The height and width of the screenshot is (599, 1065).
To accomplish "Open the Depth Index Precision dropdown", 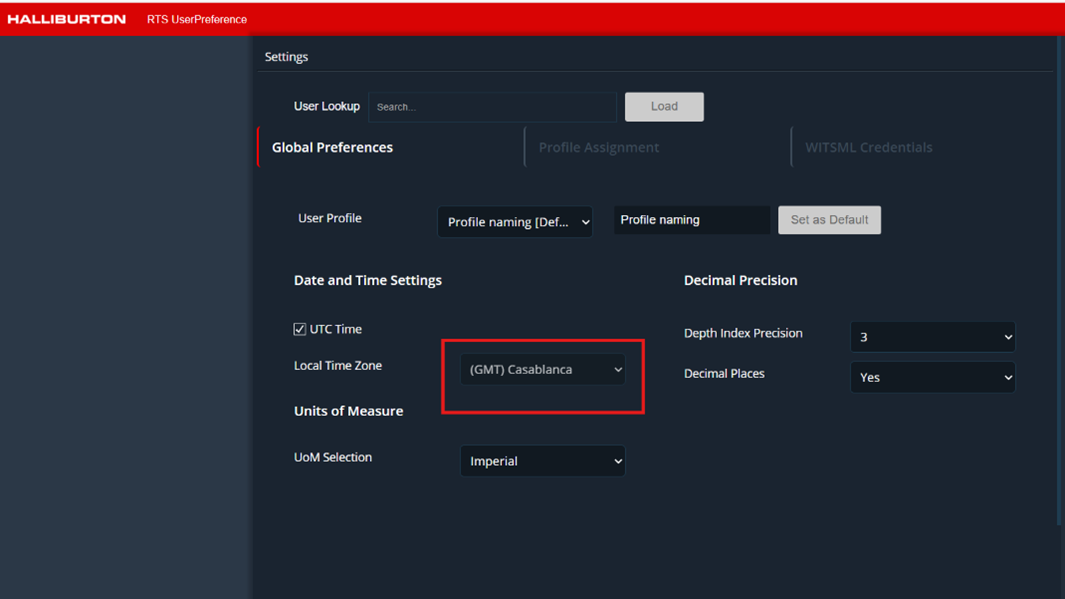I will (x=932, y=337).
